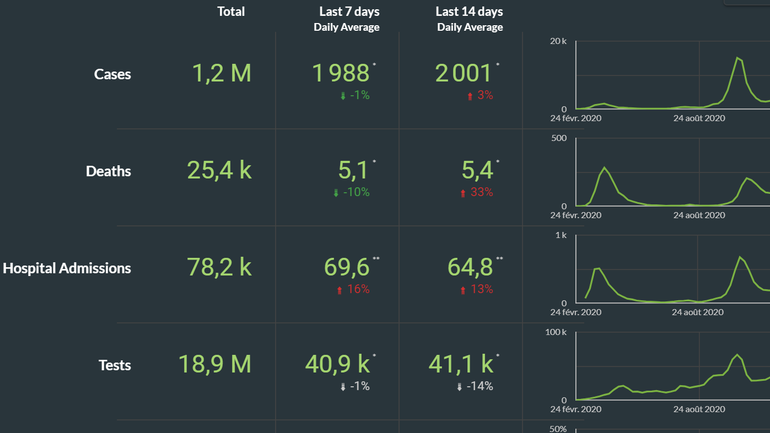
Task: Click the 25,4 k total deaths value
Action: point(220,170)
